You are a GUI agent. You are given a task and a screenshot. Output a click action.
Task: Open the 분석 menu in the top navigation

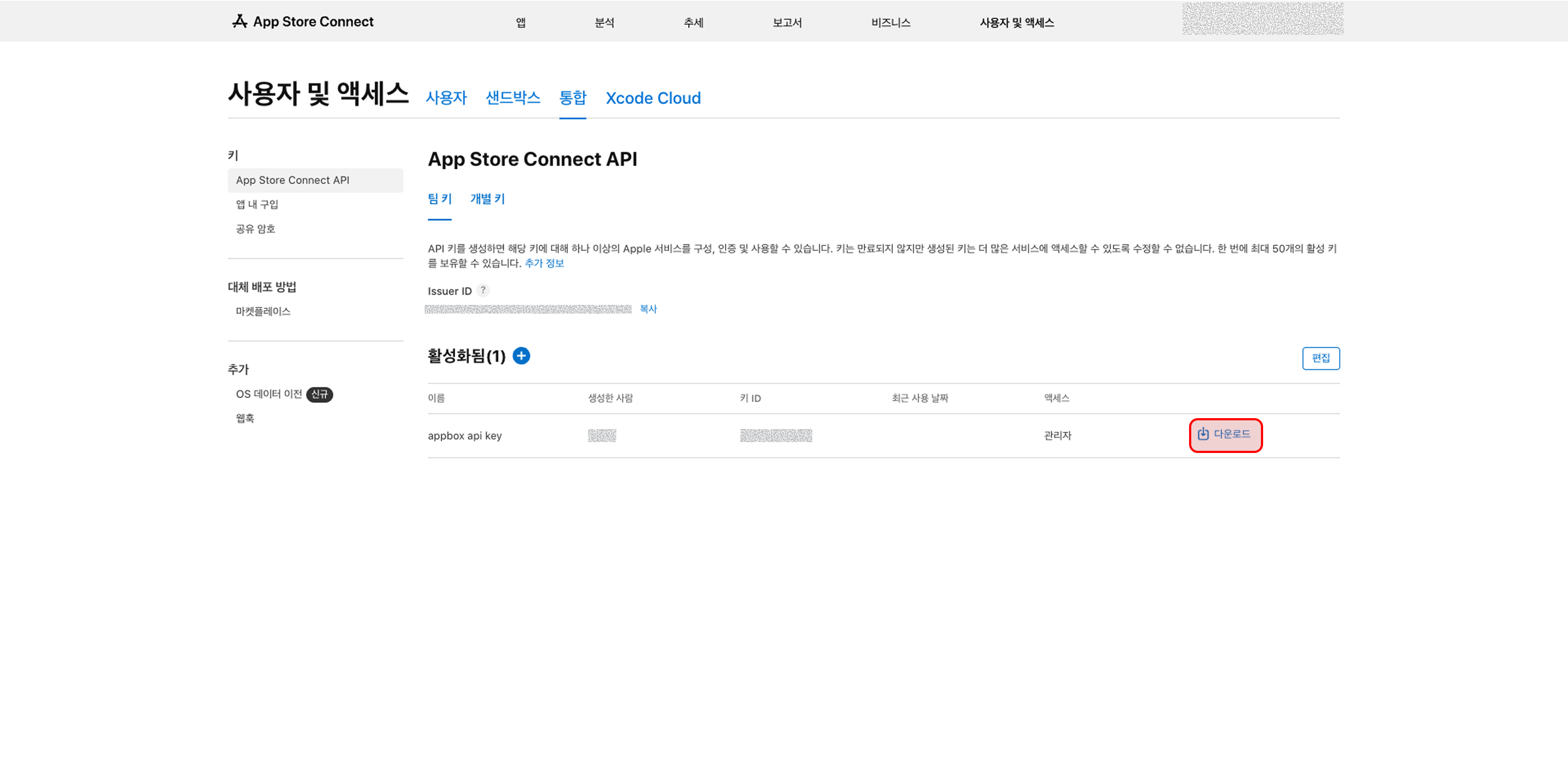coord(604,22)
